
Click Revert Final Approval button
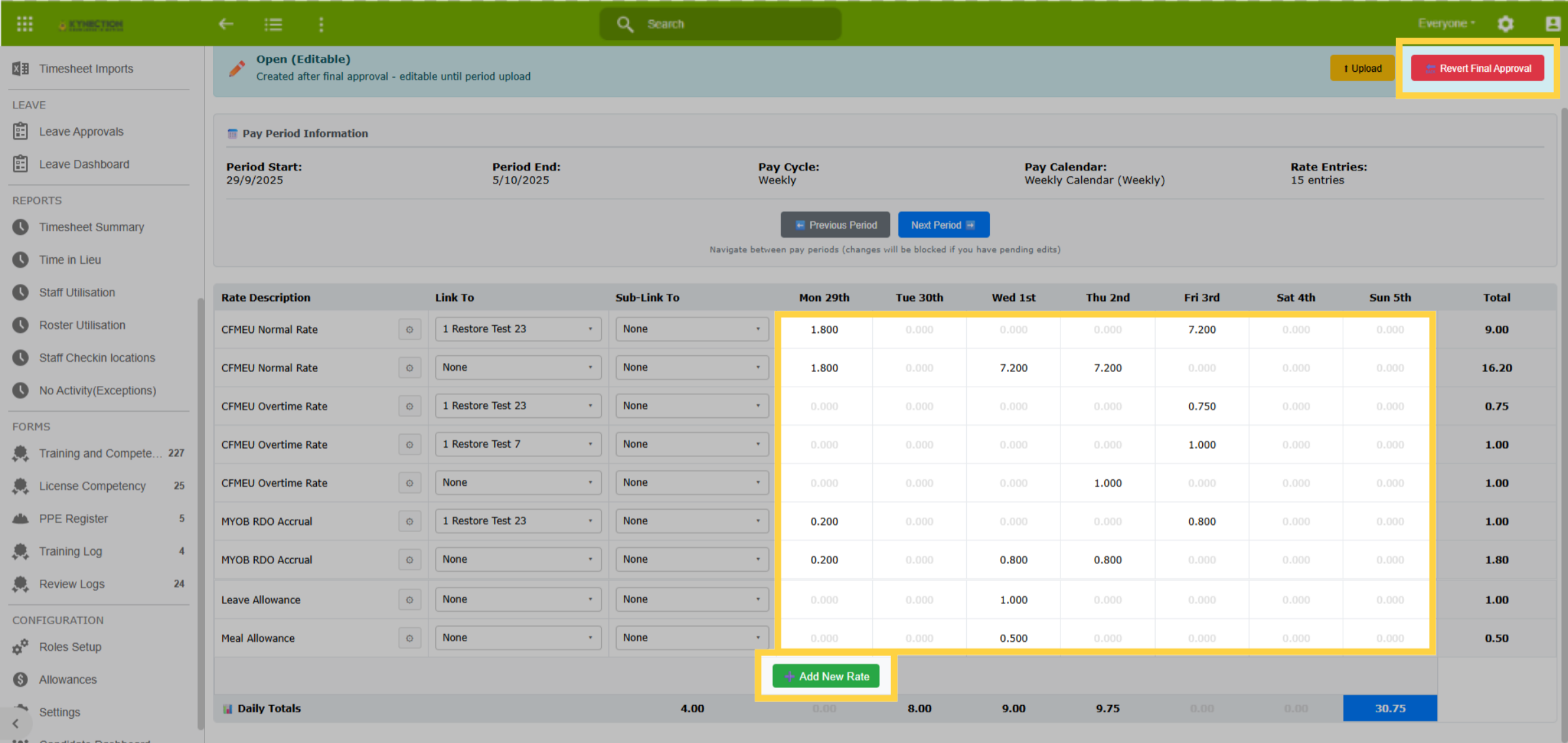coord(1478,68)
